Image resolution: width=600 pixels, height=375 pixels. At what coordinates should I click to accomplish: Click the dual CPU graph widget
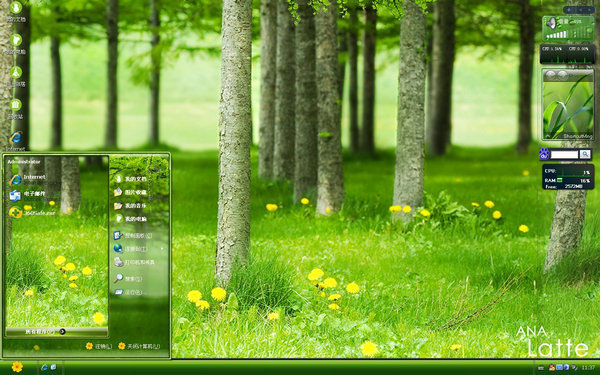tap(568, 54)
